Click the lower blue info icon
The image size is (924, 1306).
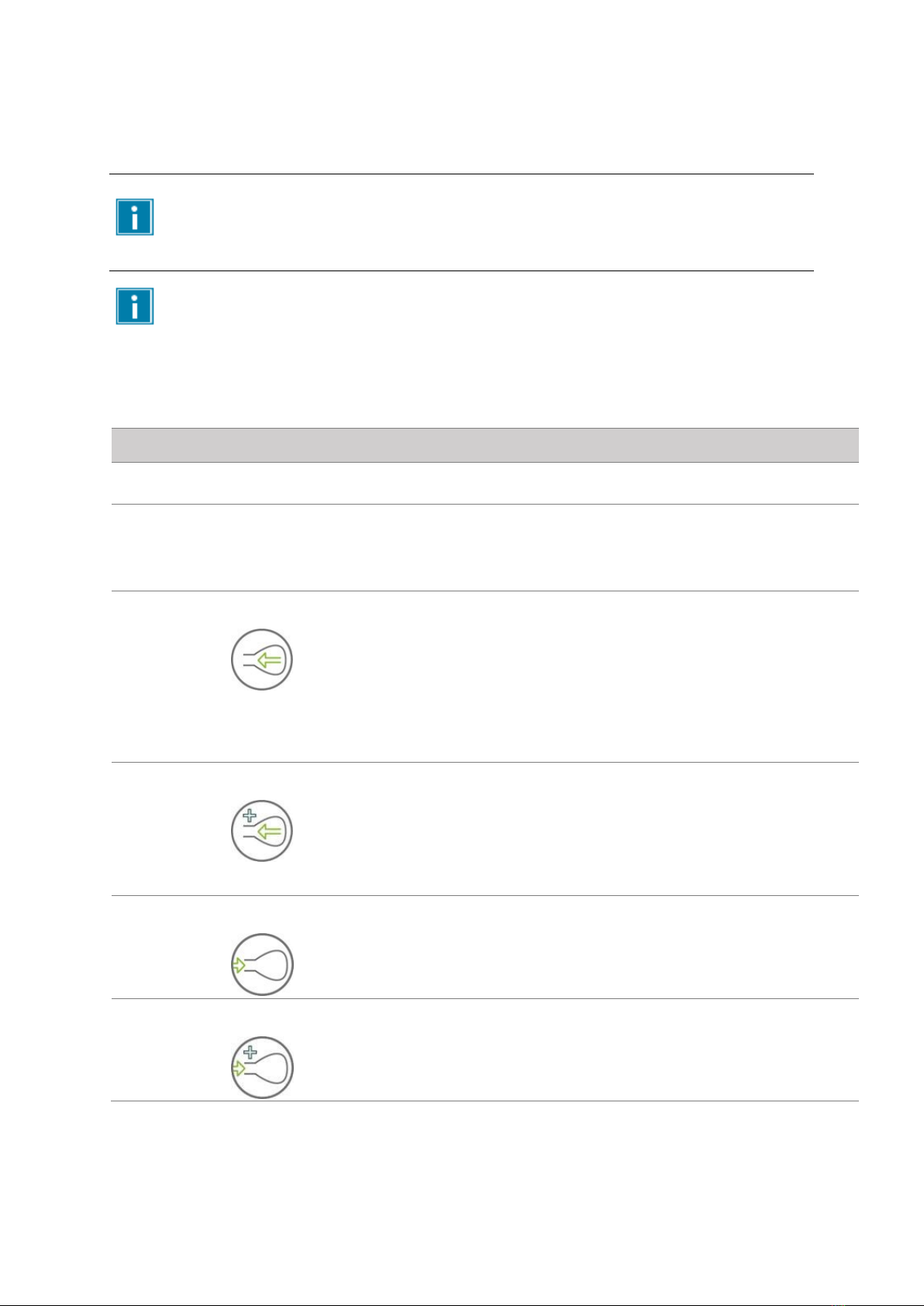(135, 306)
